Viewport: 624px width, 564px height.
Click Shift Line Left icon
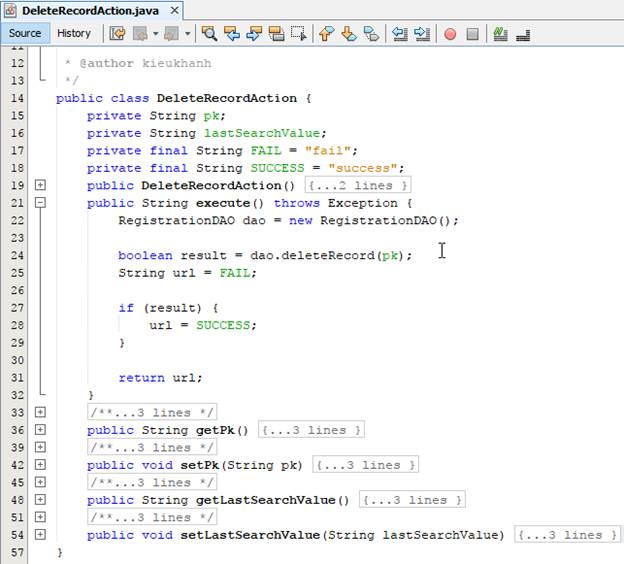click(400, 34)
